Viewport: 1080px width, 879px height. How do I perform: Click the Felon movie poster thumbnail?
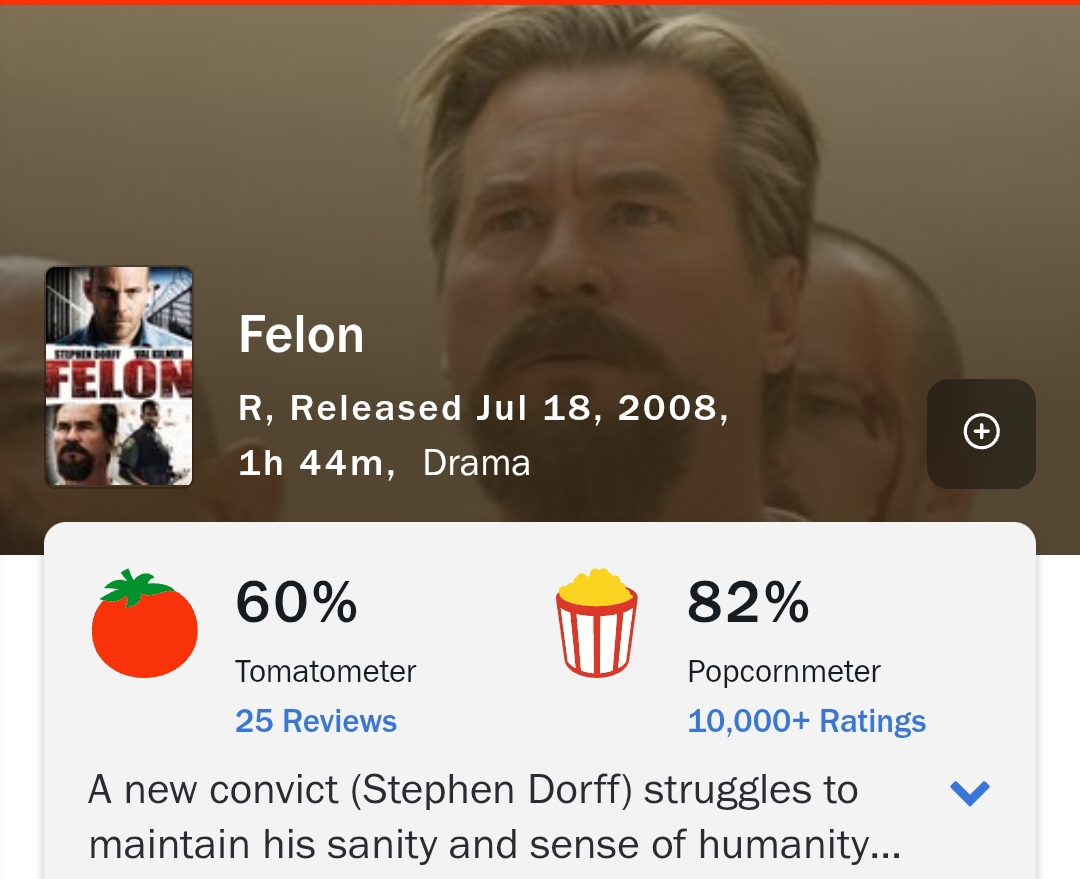(x=119, y=376)
